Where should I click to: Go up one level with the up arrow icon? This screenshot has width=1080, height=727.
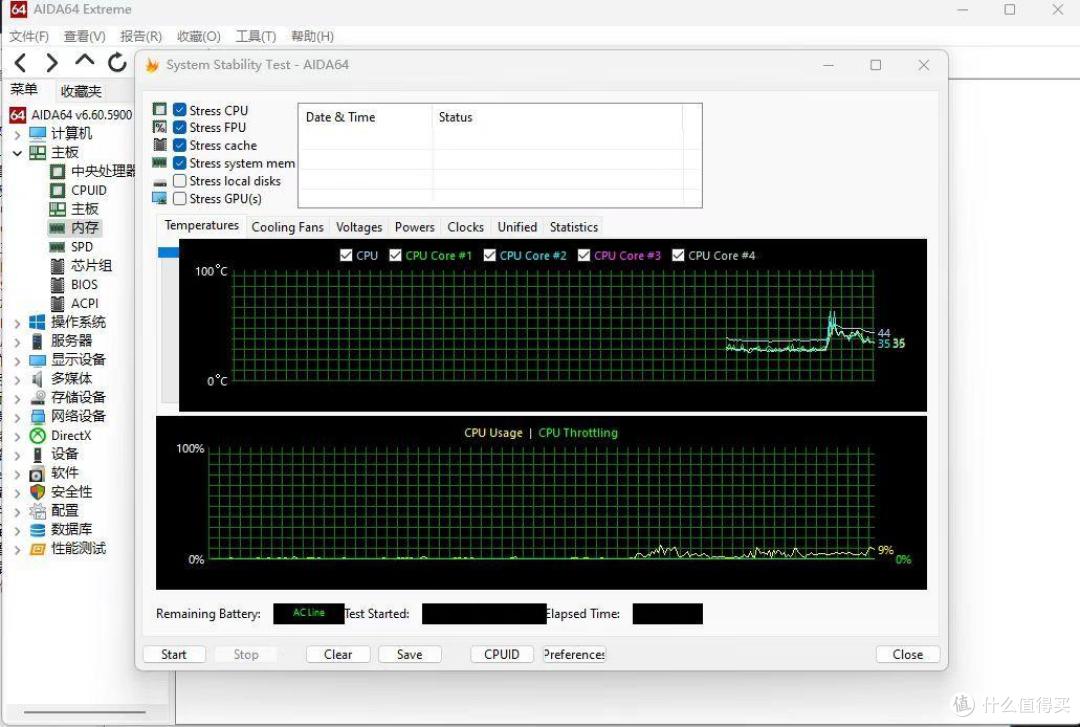click(x=85, y=61)
